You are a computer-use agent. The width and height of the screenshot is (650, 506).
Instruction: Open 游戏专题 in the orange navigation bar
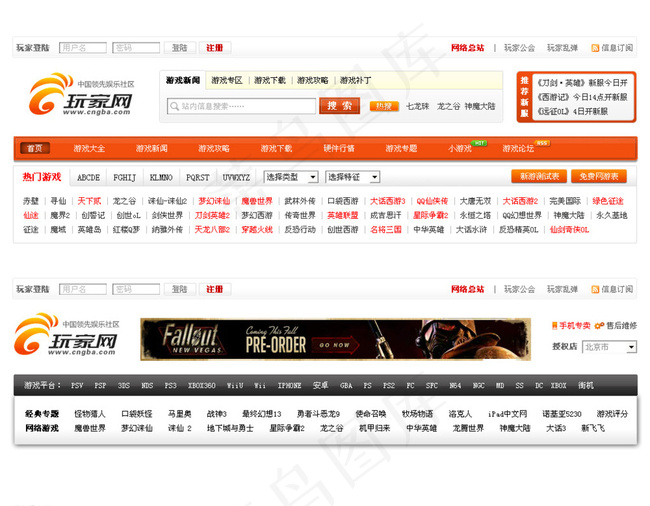(401, 148)
